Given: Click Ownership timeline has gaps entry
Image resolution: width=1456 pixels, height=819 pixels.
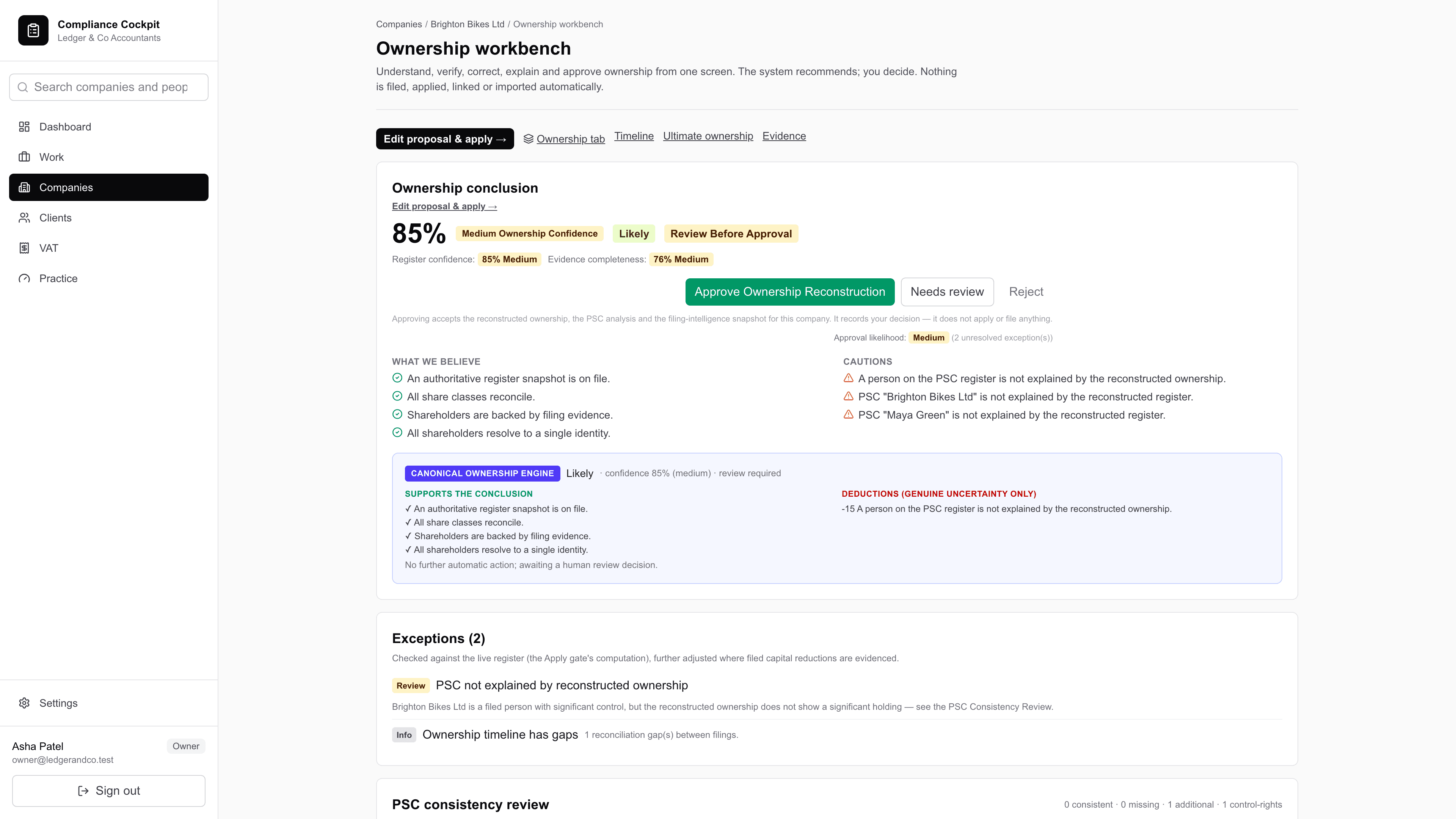Looking at the screenshot, I should [500, 734].
